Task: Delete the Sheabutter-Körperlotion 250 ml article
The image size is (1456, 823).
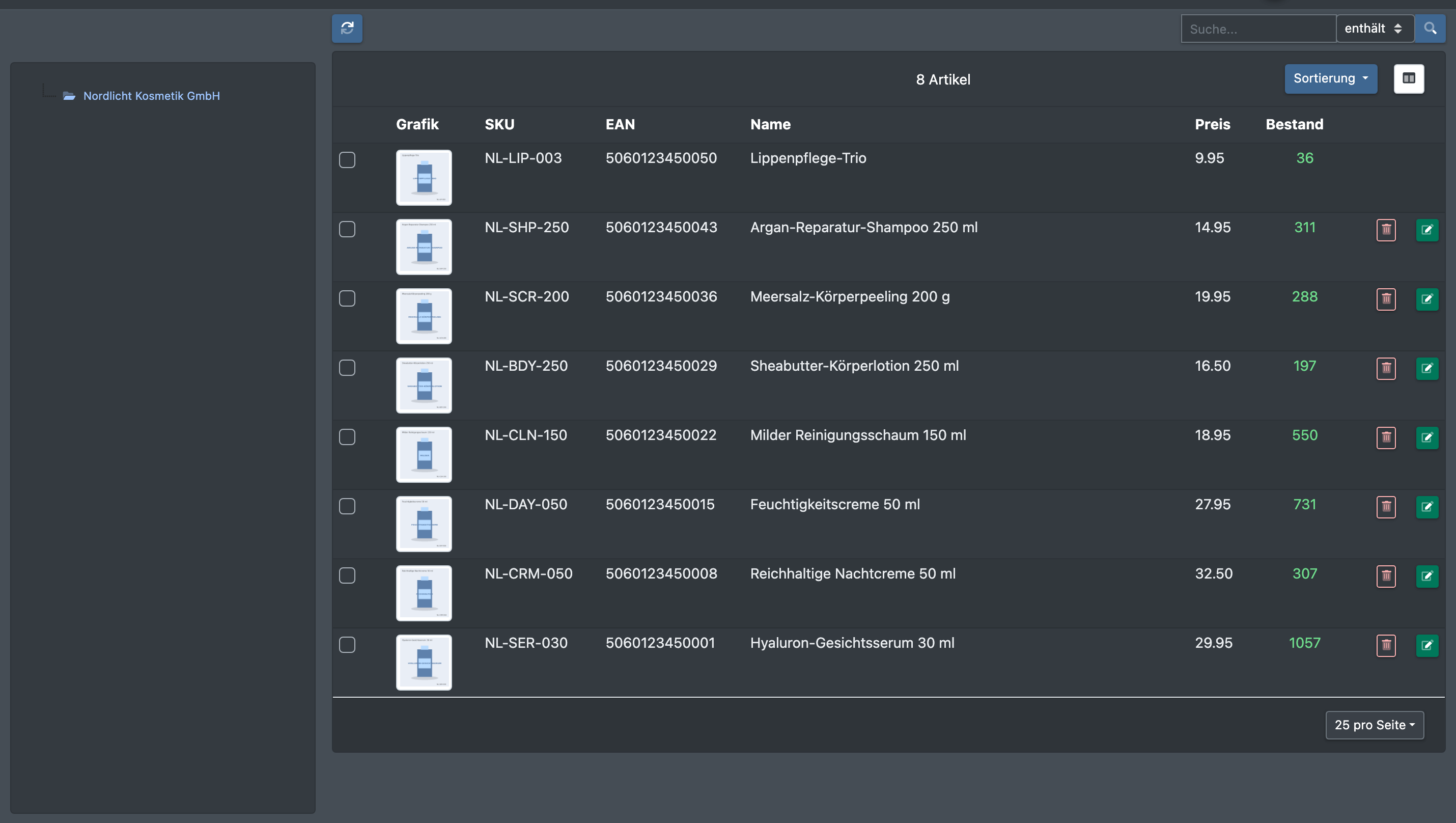Action: (1386, 369)
